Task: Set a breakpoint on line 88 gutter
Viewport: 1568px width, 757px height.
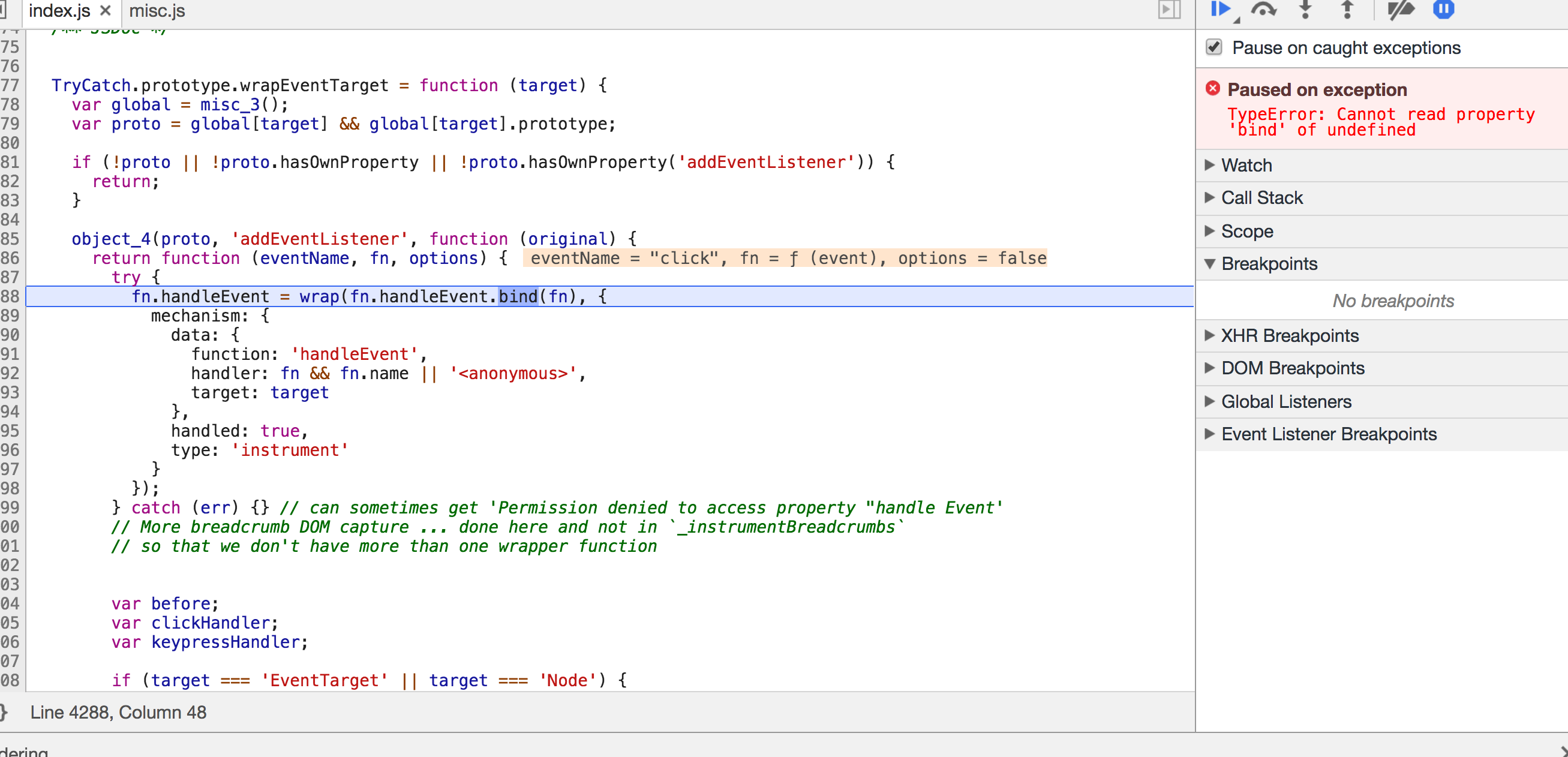Action: click(11, 296)
